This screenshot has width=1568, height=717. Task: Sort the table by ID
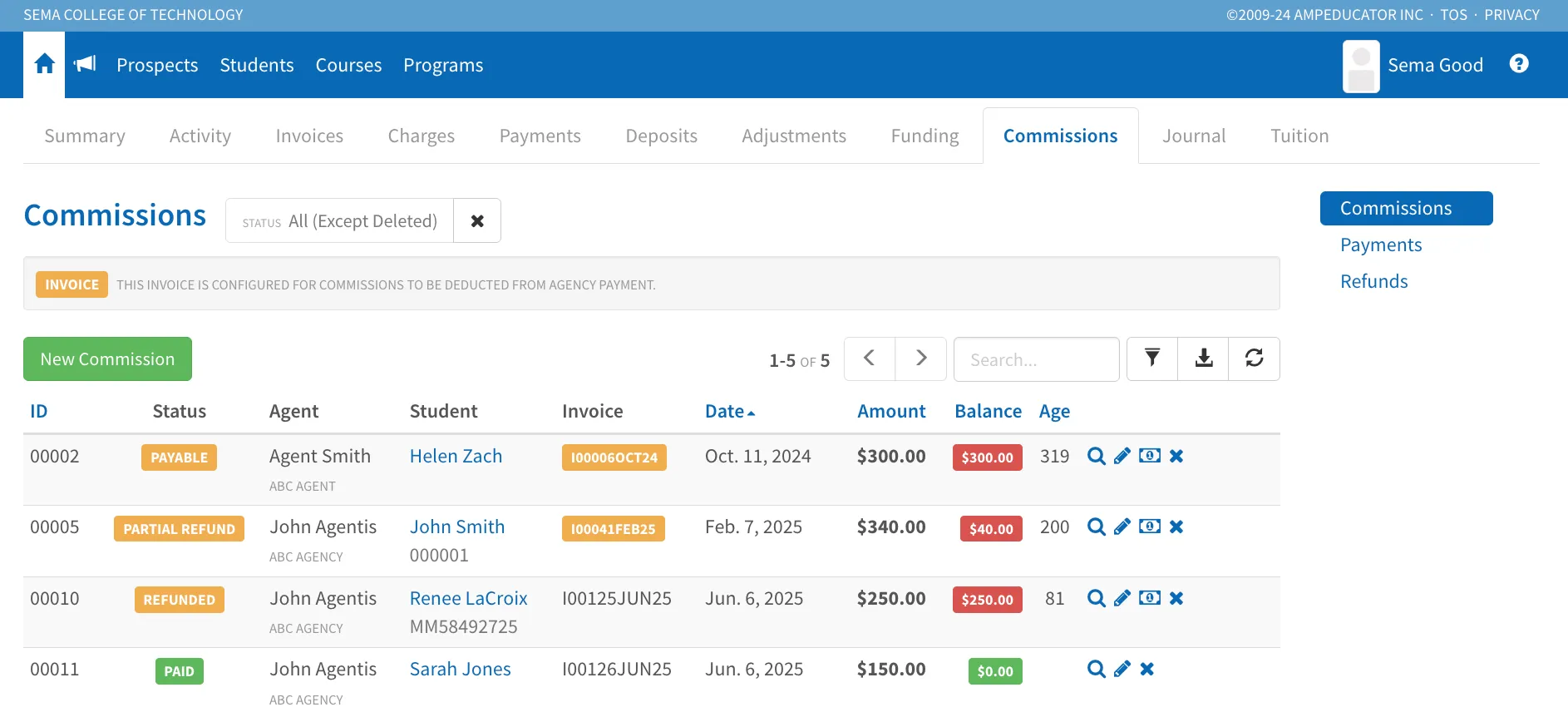39,411
